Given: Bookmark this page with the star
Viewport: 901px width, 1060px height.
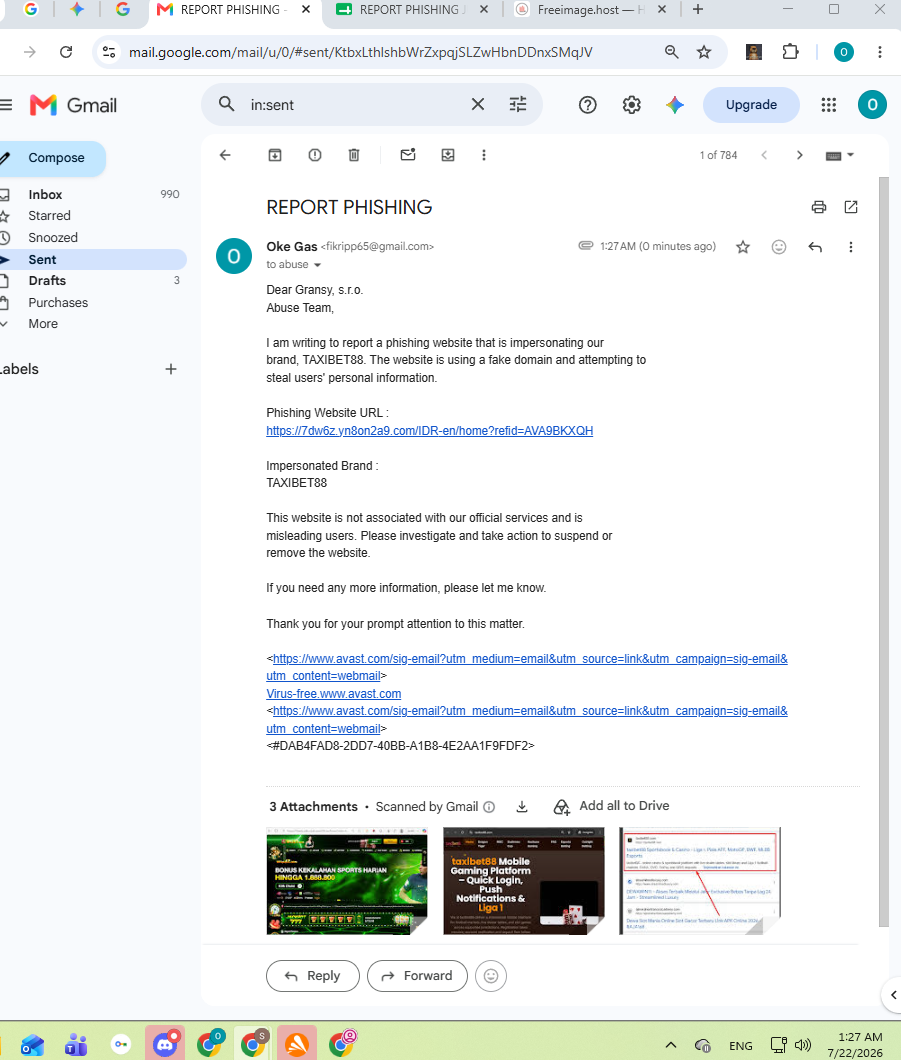Looking at the screenshot, I should pyautogui.click(x=704, y=52).
